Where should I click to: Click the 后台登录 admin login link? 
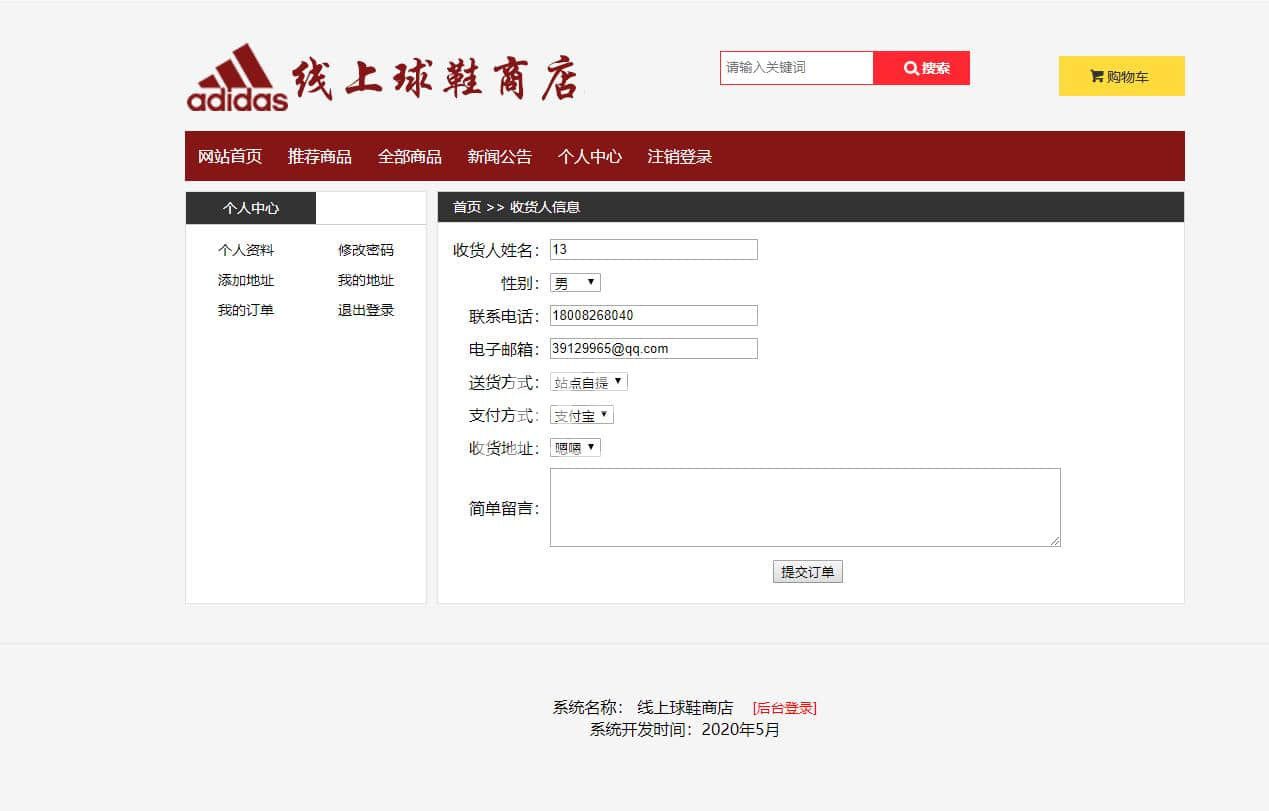point(784,708)
